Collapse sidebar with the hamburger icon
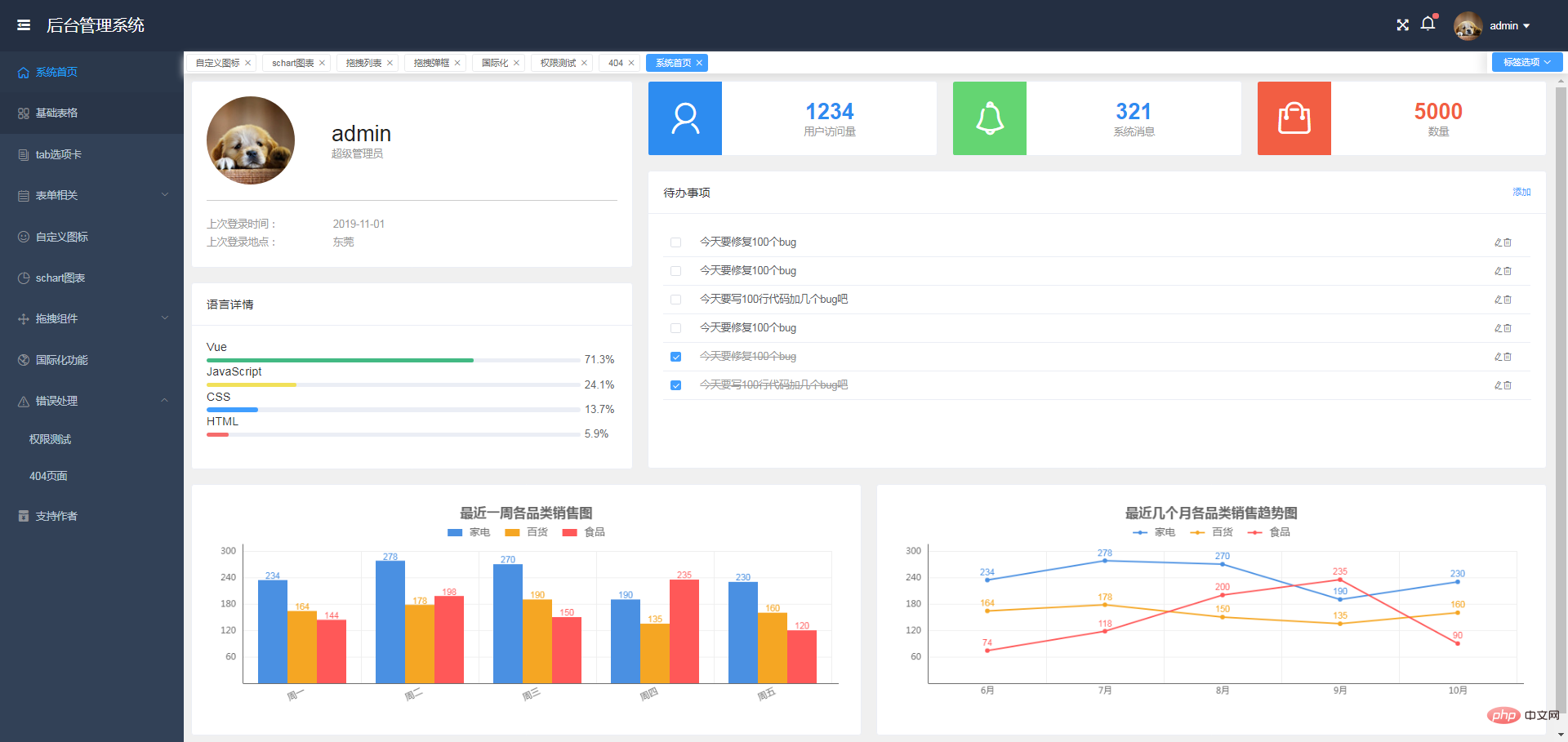 [24, 25]
